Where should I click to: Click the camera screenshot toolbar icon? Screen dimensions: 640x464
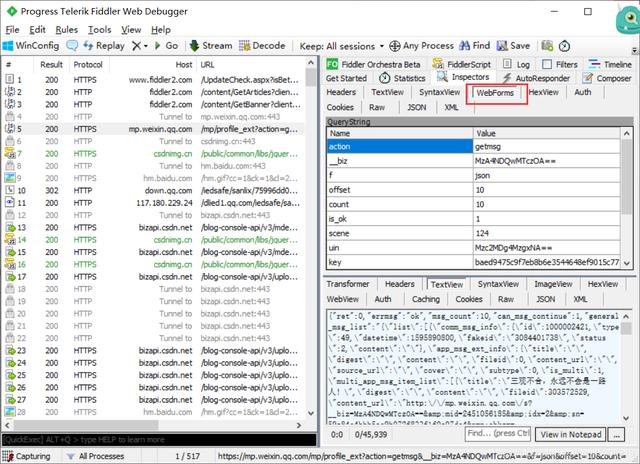547,46
